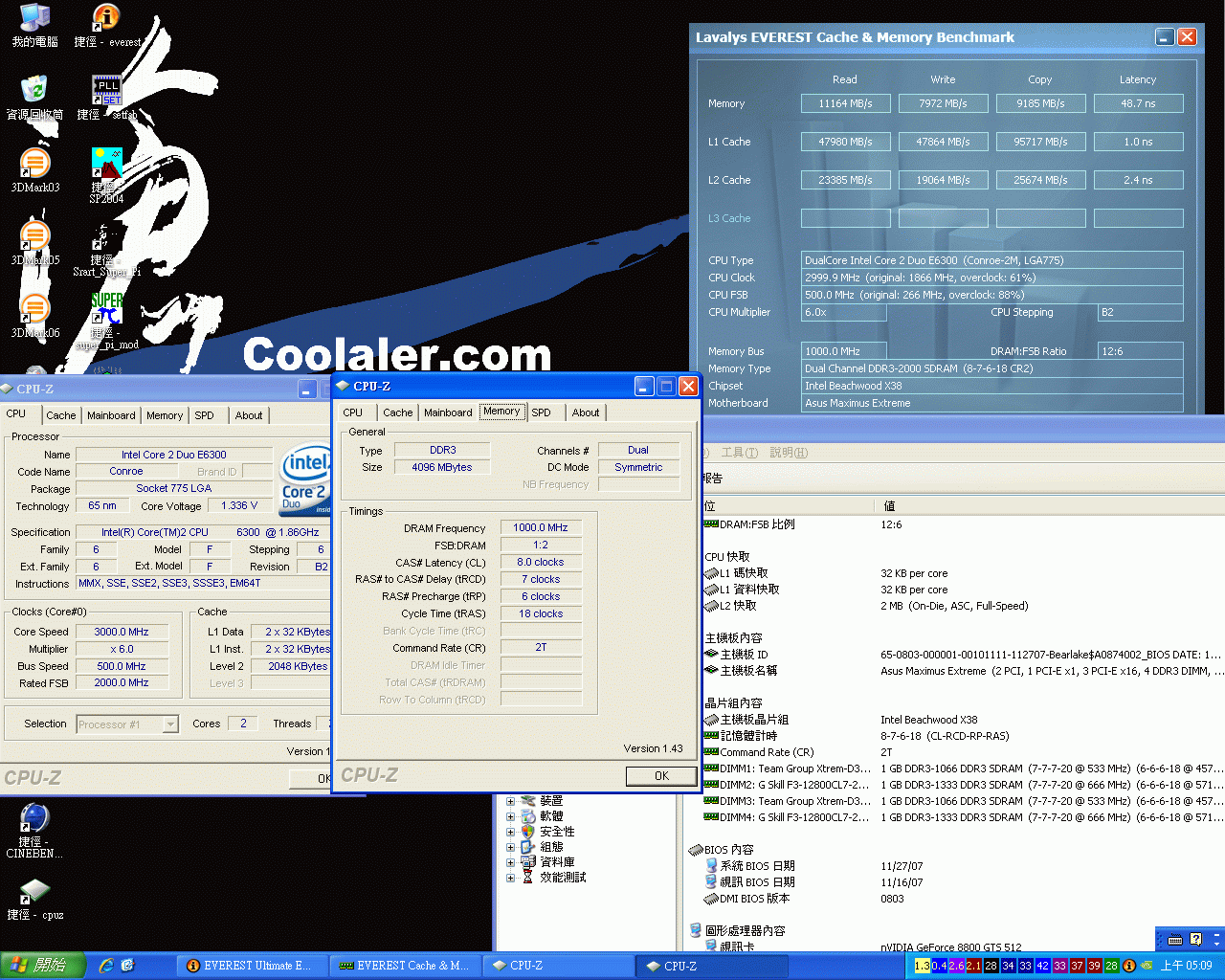Minimize the EVEREST benchmark window

pos(1165,37)
